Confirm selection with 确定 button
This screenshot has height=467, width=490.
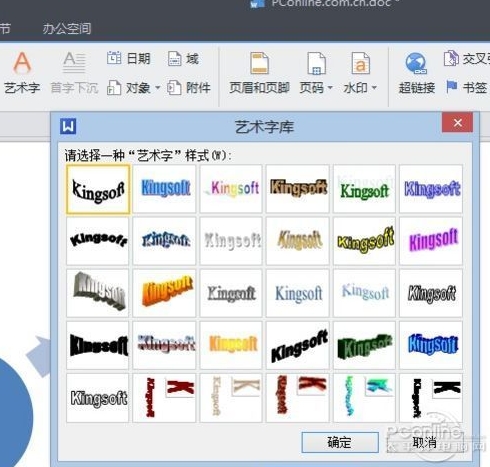340,442
